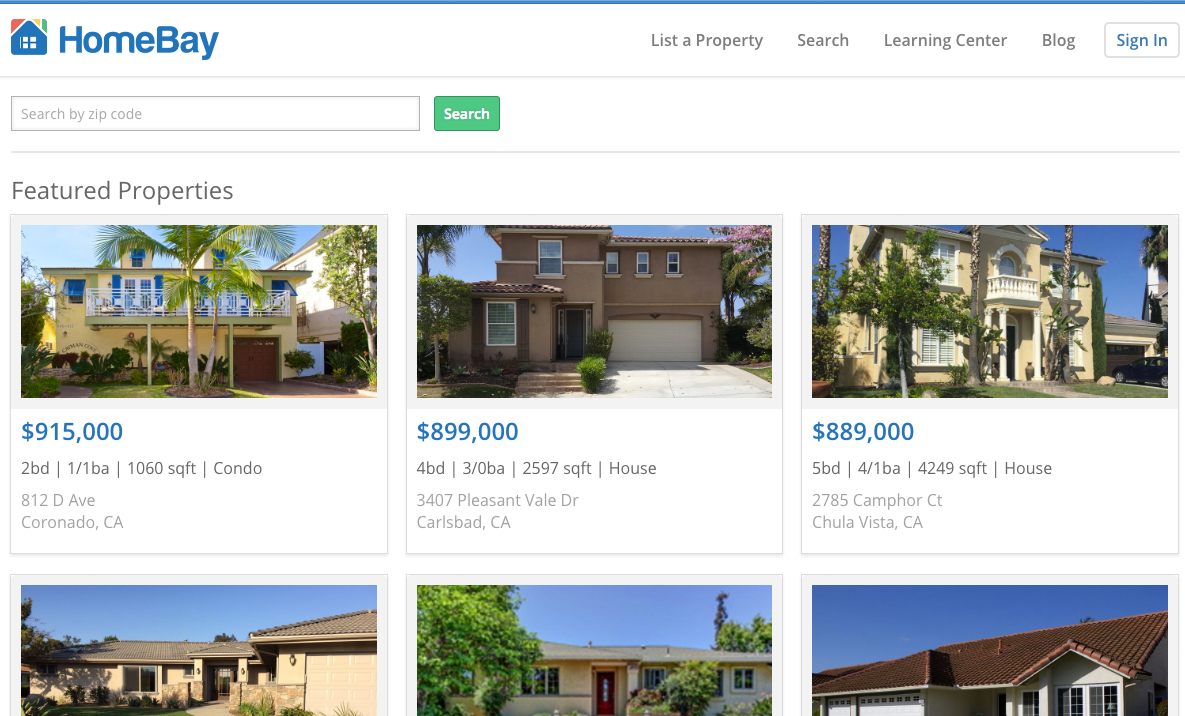The height and width of the screenshot is (716, 1185).
Task: Open the 812 D Ave Coronado photo
Action: point(199,312)
